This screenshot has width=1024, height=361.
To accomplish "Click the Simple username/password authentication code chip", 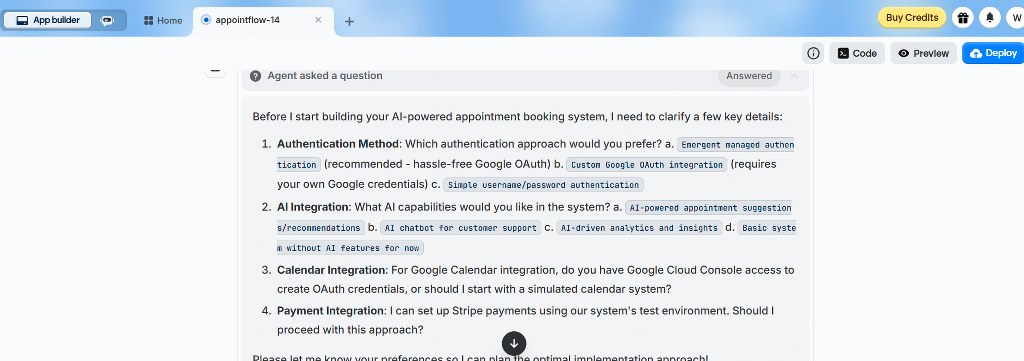I will point(543,185).
